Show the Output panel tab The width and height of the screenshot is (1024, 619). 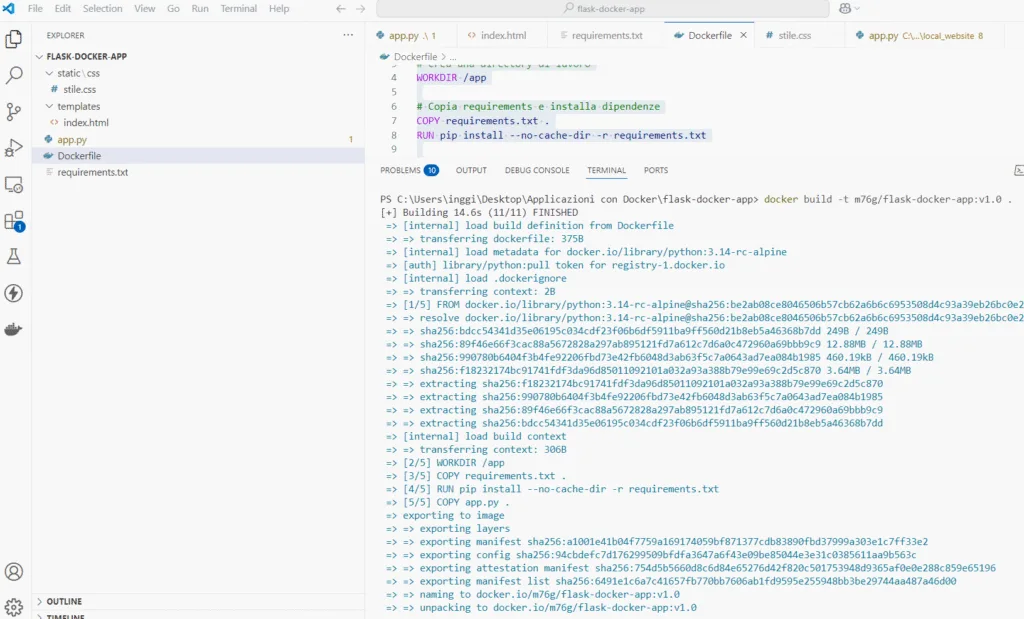coord(472,170)
